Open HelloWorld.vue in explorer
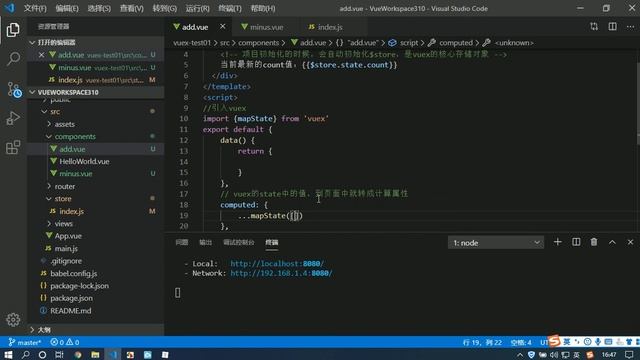 tap(84, 161)
